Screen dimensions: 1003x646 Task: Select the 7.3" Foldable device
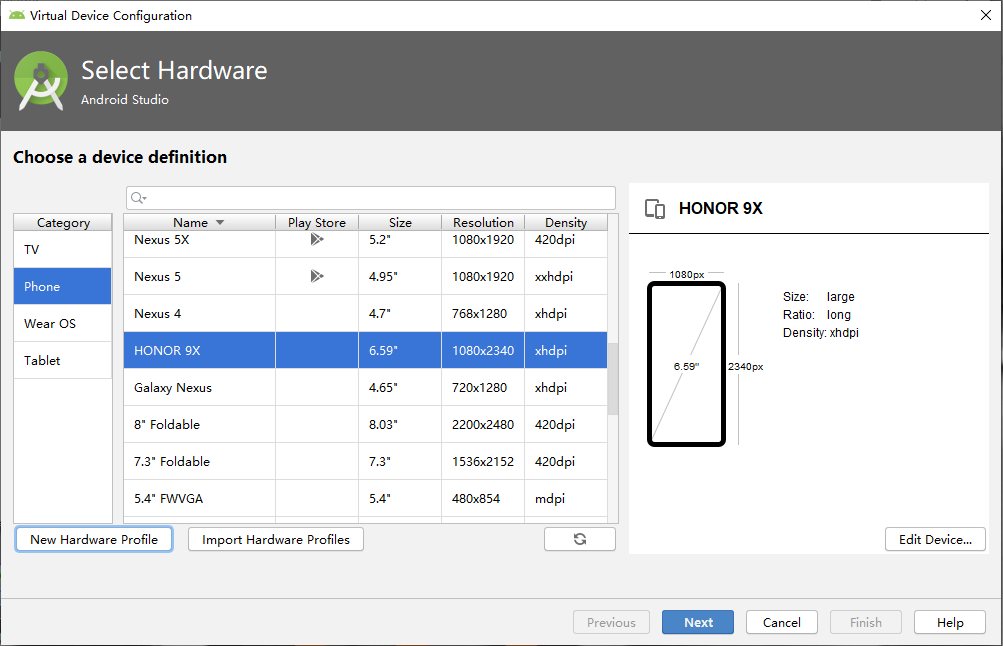point(365,462)
